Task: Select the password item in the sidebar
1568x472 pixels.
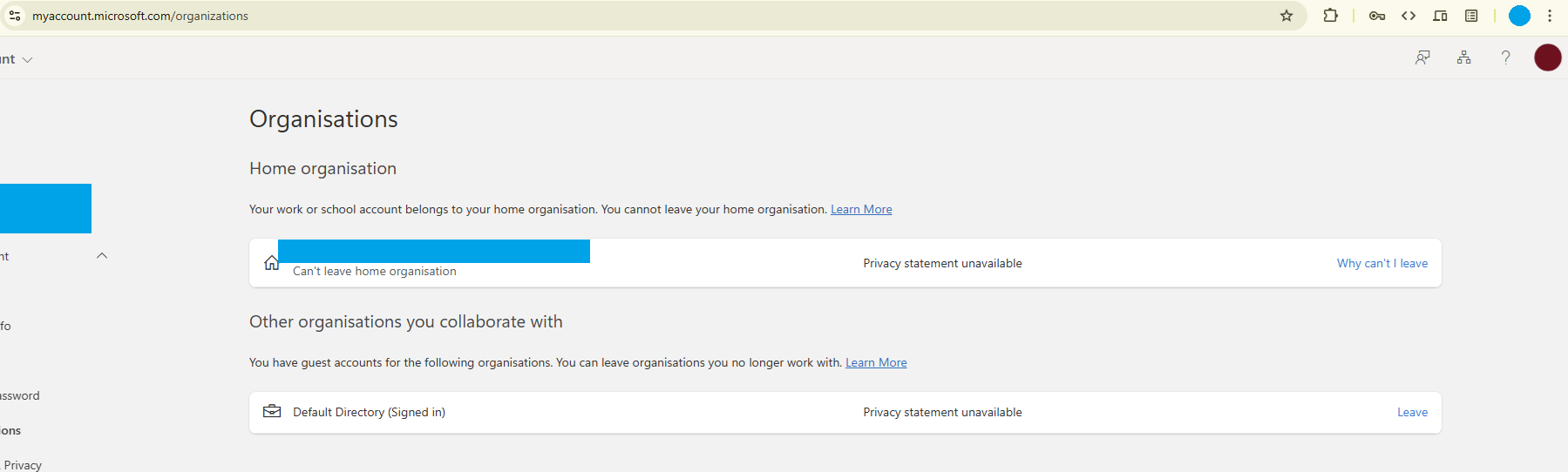Action: click(20, 395)
